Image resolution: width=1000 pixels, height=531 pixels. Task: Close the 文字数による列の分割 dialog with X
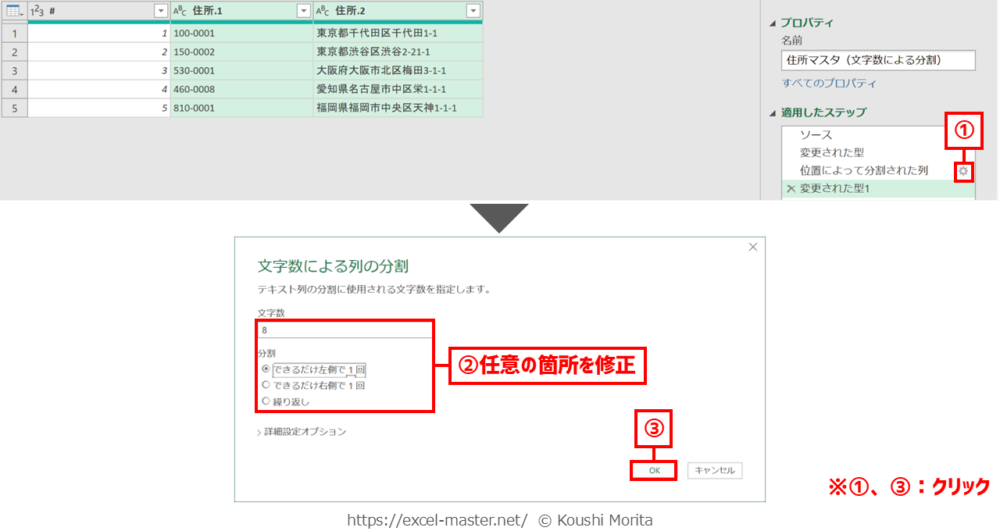752,246
